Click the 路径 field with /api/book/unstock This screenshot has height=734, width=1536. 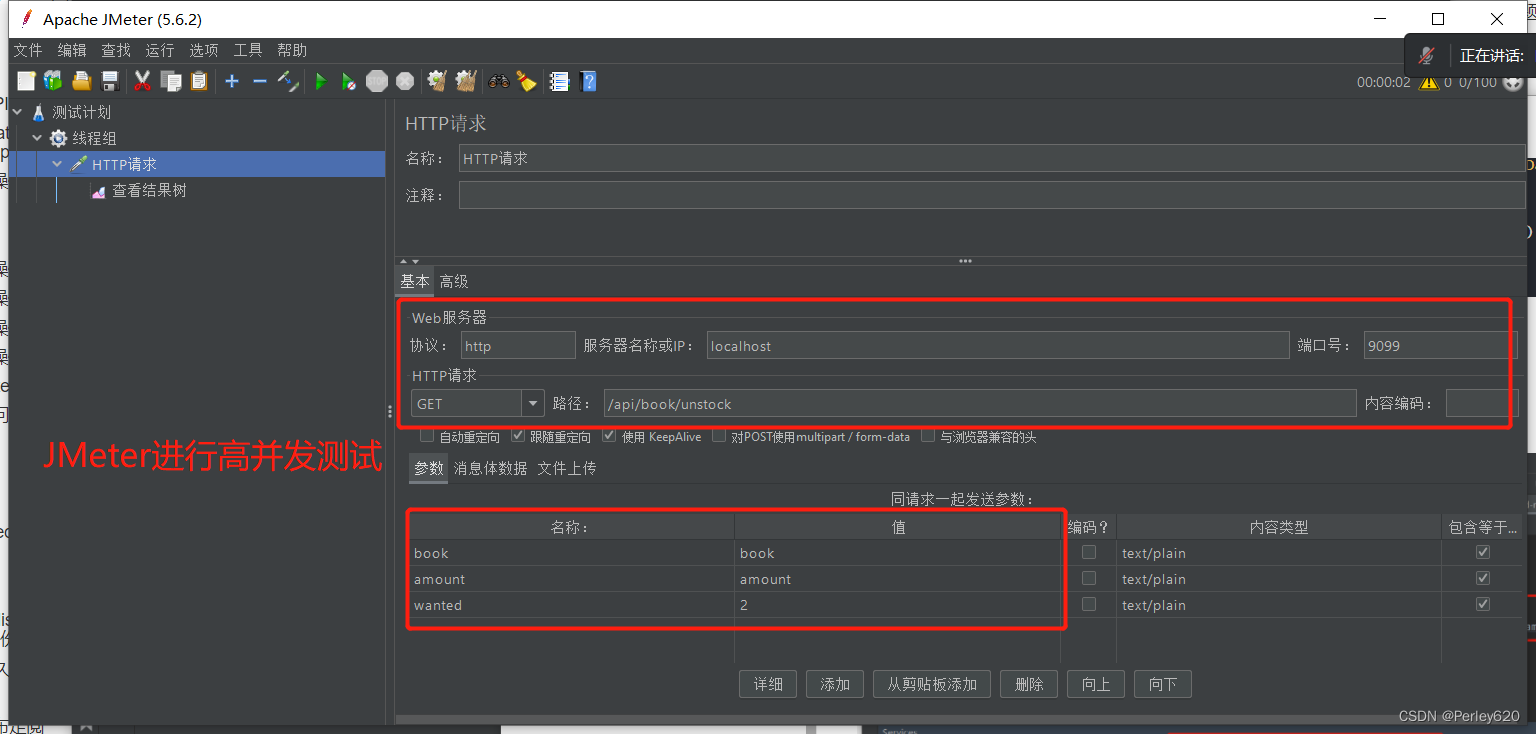tap(980, 404)
